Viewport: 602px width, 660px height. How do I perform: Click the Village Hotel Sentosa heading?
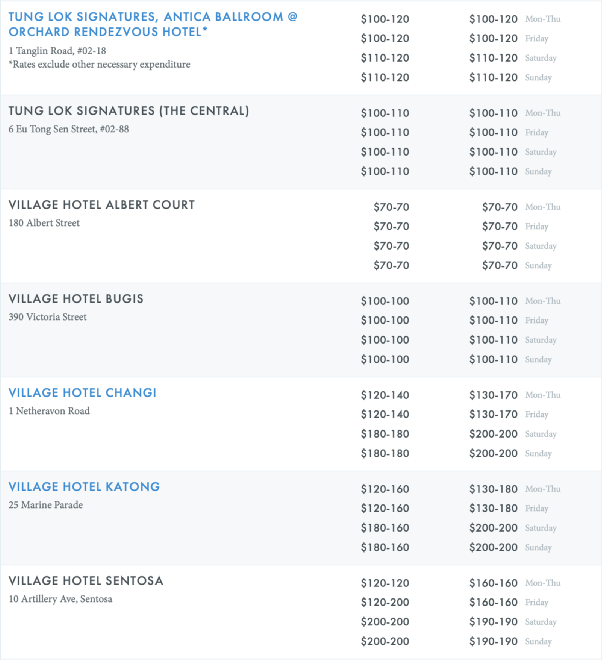[x=86, y=581]
